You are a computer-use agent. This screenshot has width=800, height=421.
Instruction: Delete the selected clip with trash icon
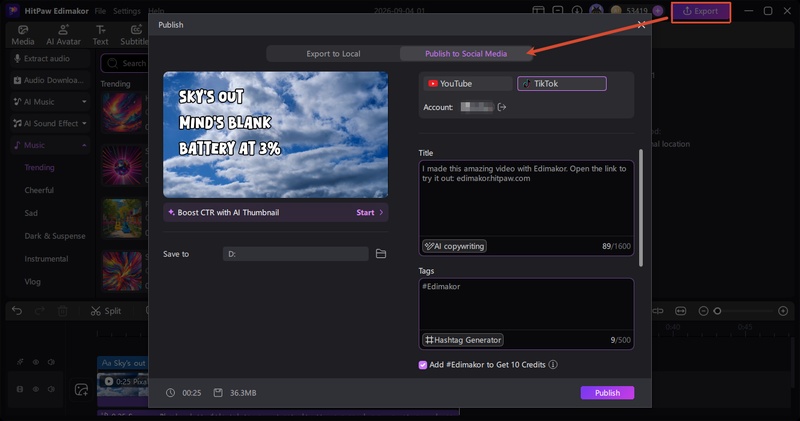point(63,311)
